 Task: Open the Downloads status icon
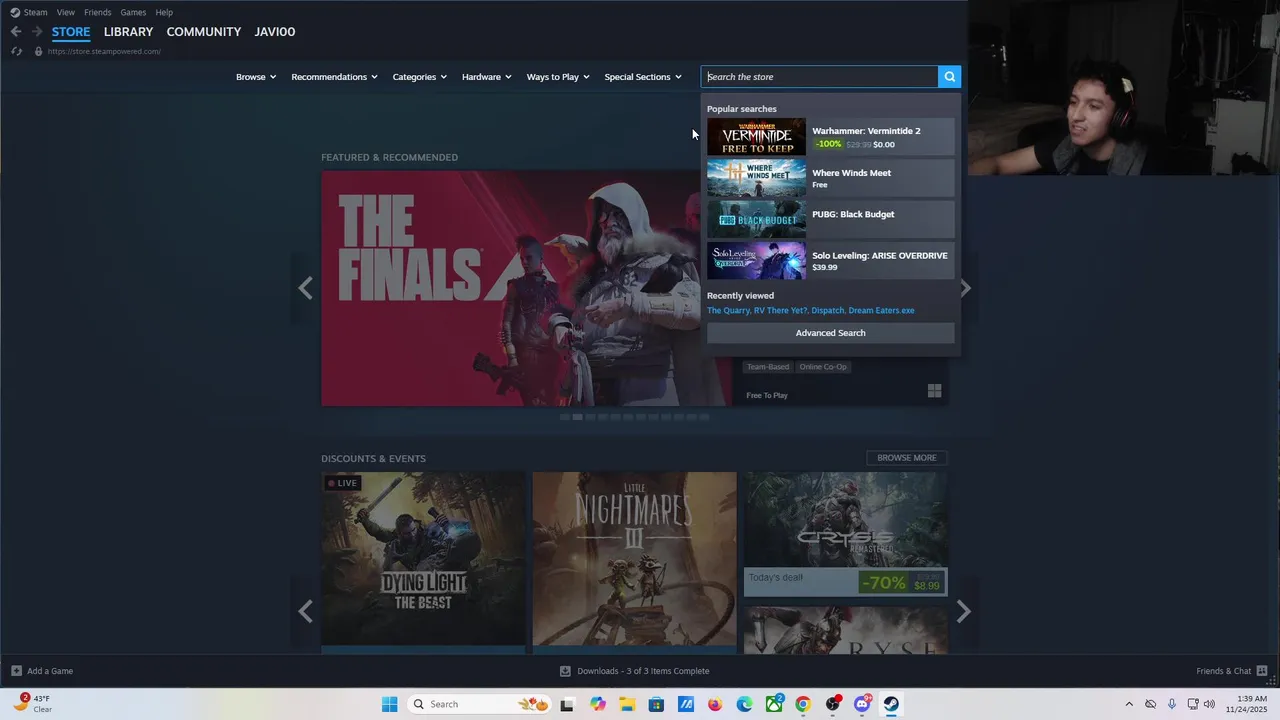[x=565, y=671]
